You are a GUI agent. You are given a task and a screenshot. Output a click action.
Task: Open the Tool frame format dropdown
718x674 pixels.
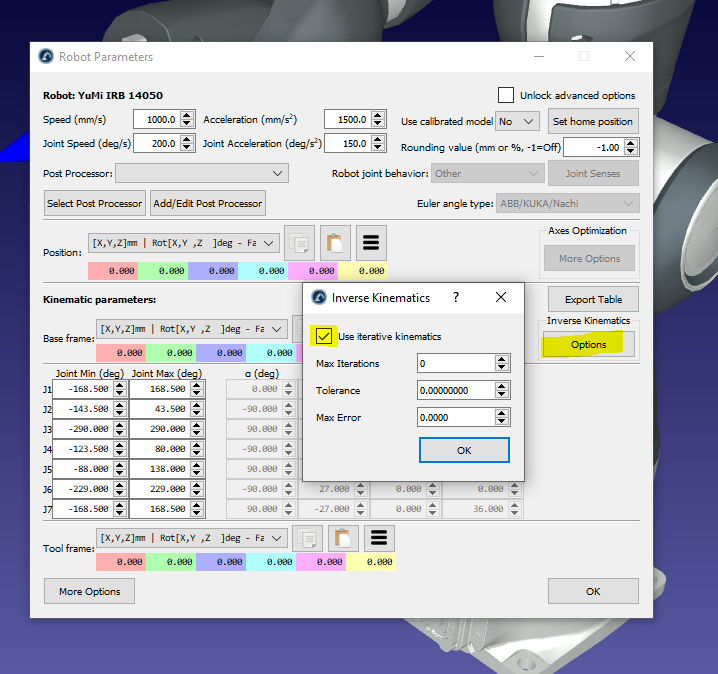pos(190,538)
